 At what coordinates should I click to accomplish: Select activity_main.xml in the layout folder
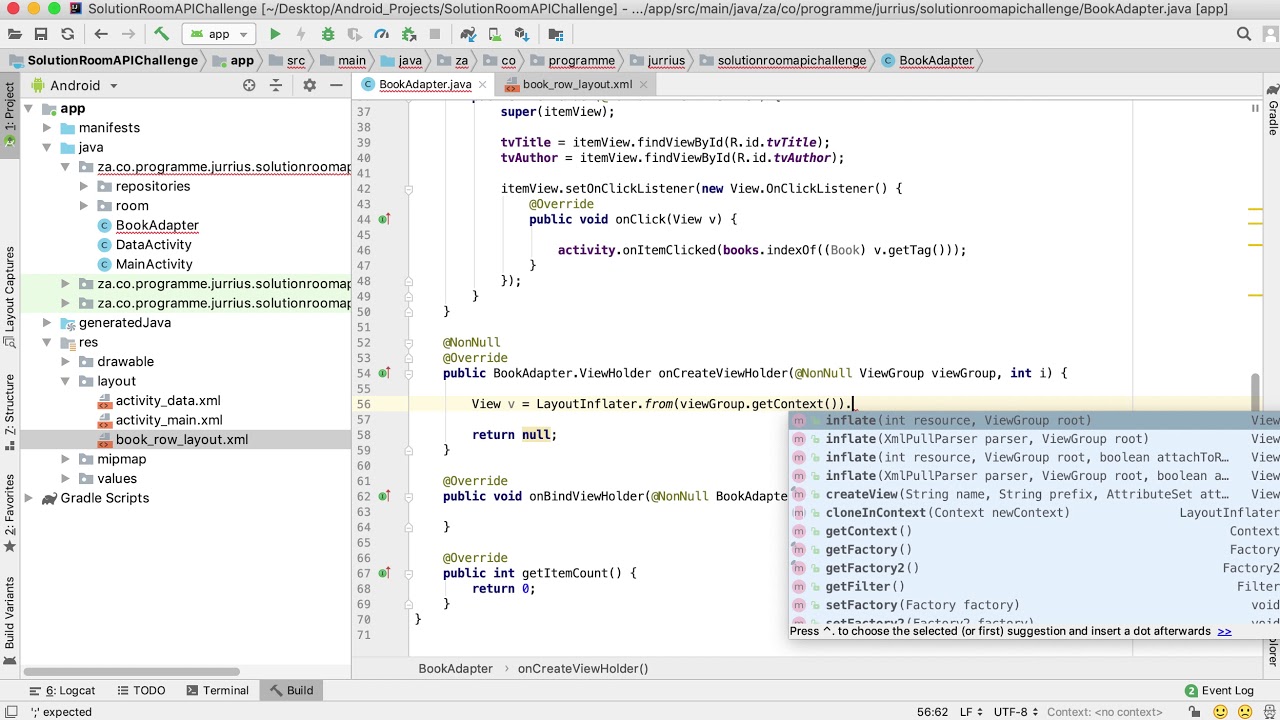[x=168, y=420]
